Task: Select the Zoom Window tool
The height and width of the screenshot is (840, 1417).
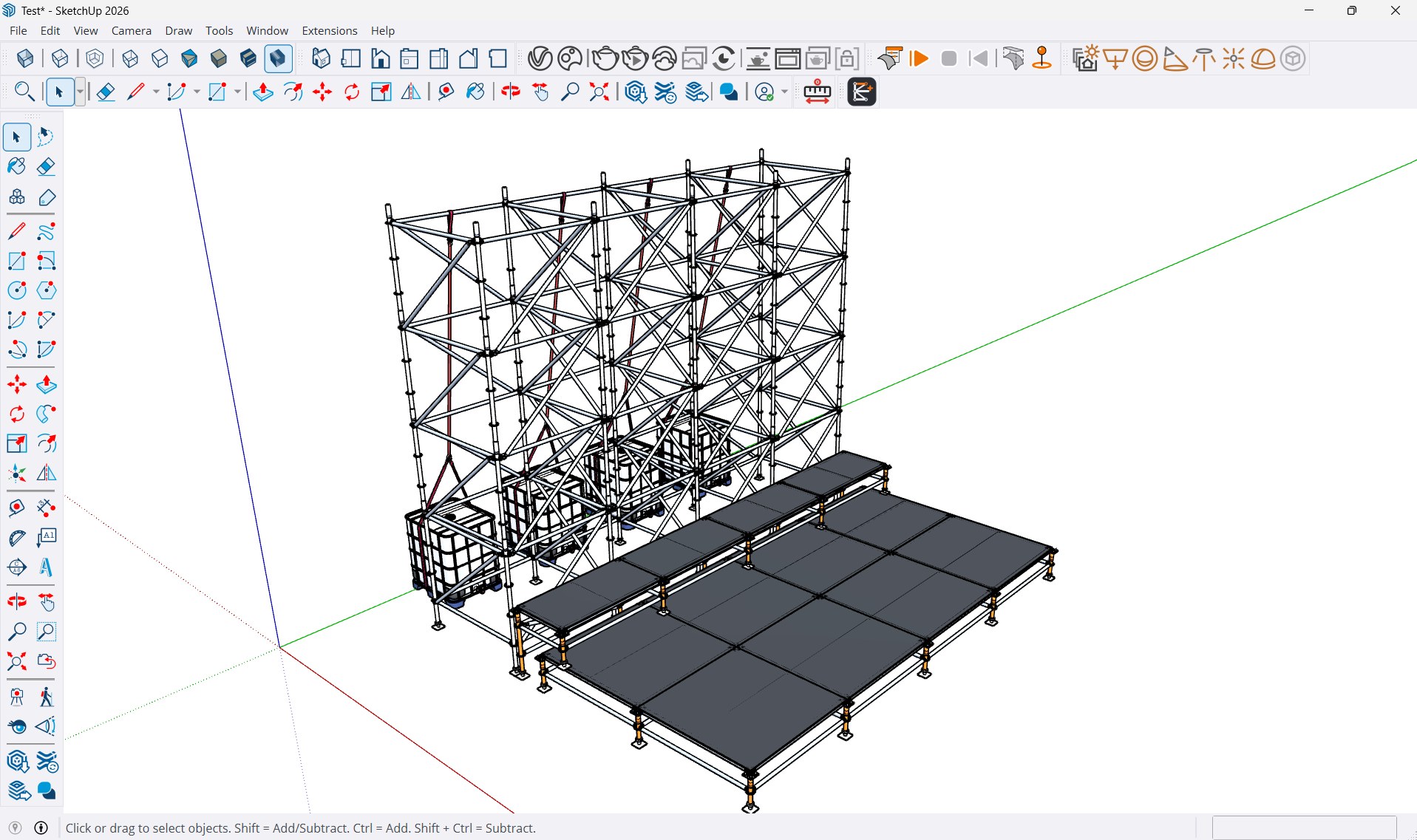Action: click(46, 632)
